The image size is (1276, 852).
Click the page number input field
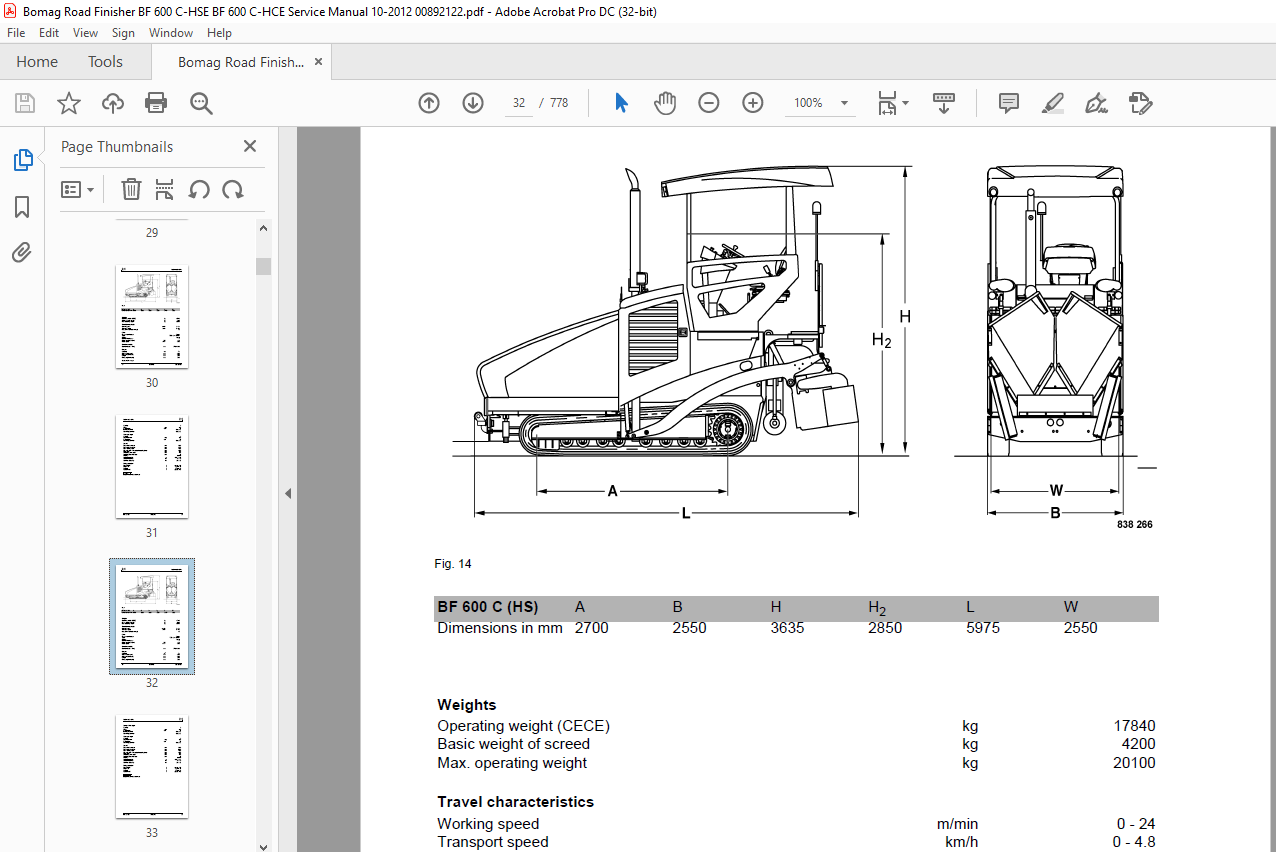[x=519, y=103]
